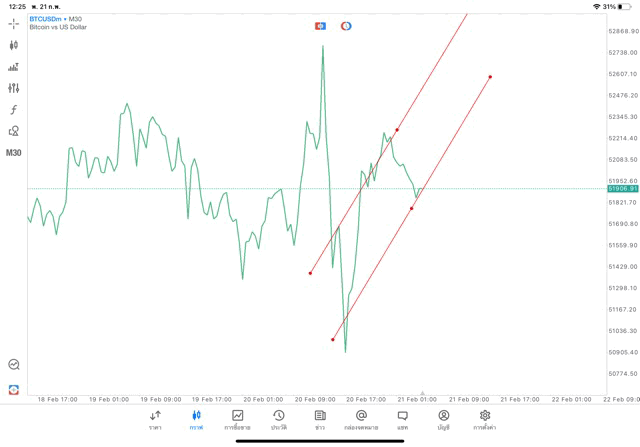This screenshot has width=640, height=447.
Task: Select the upper red trendline anchor point
Action: click(397, 130)
